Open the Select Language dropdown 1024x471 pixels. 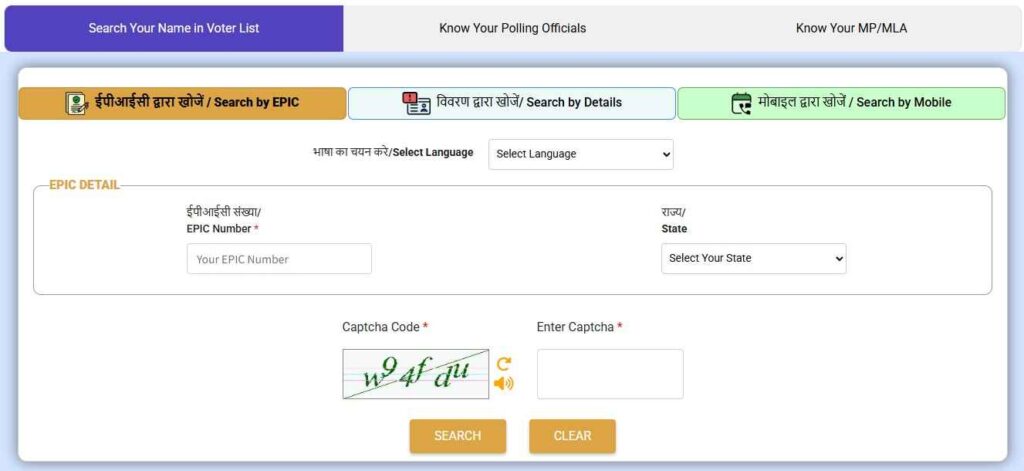click(x=581, y=154)
